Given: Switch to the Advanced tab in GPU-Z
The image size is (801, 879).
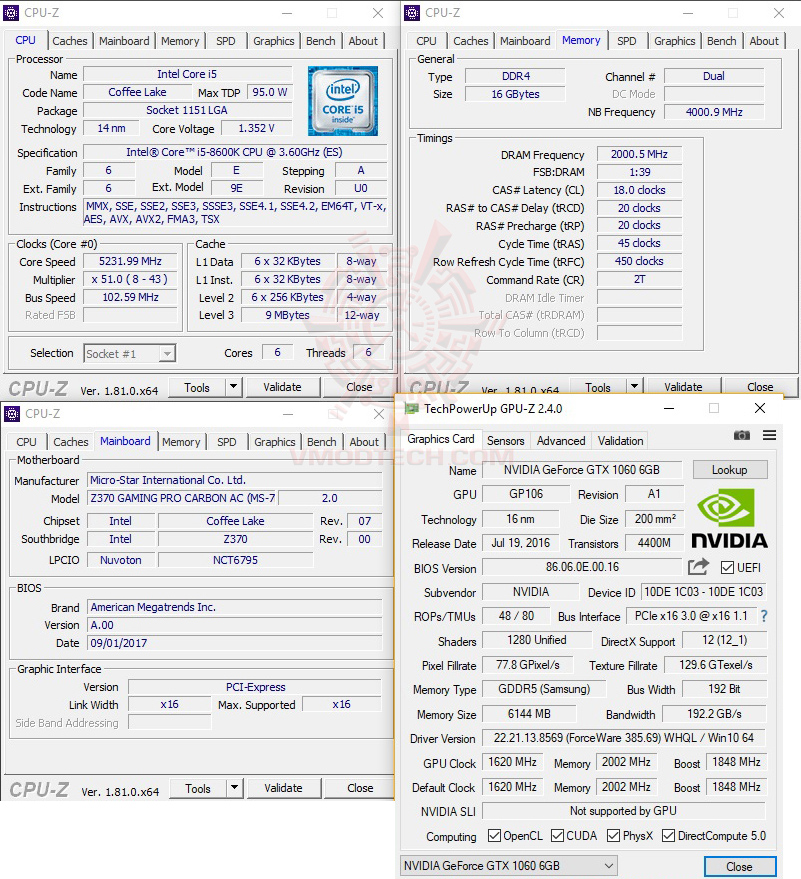Looking at the screenshot, I should [x=560, y=440].
